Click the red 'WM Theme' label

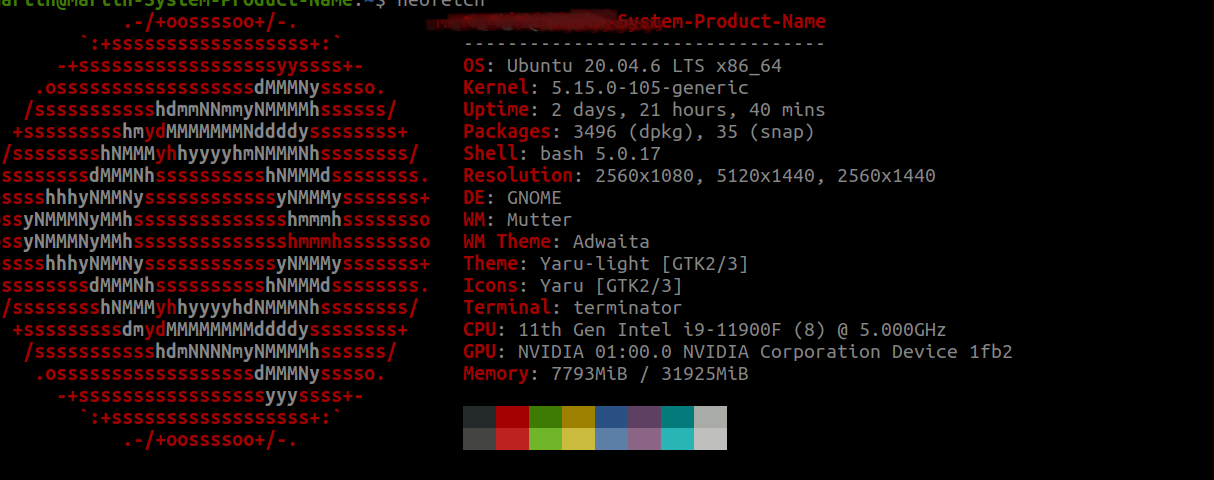(x=507, y=242)
